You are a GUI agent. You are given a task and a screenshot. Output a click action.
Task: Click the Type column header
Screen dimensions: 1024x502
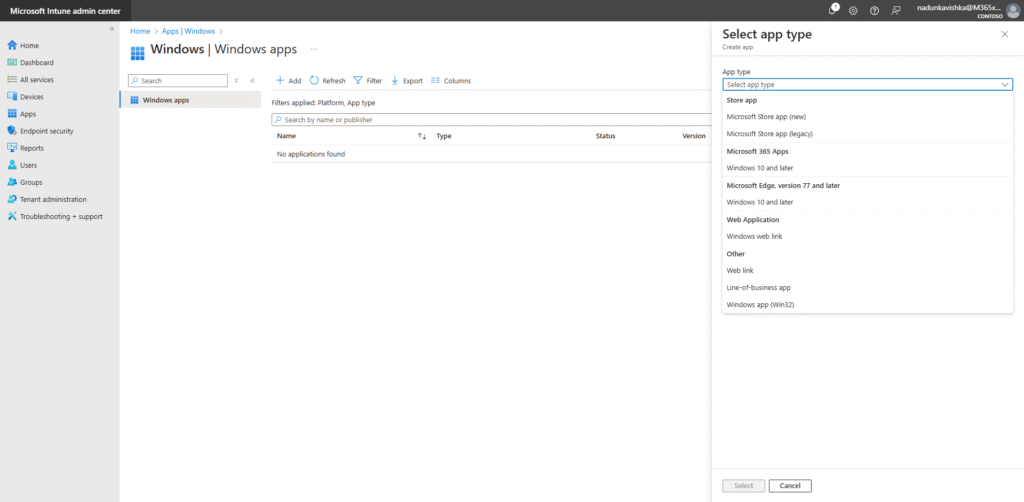444,136
